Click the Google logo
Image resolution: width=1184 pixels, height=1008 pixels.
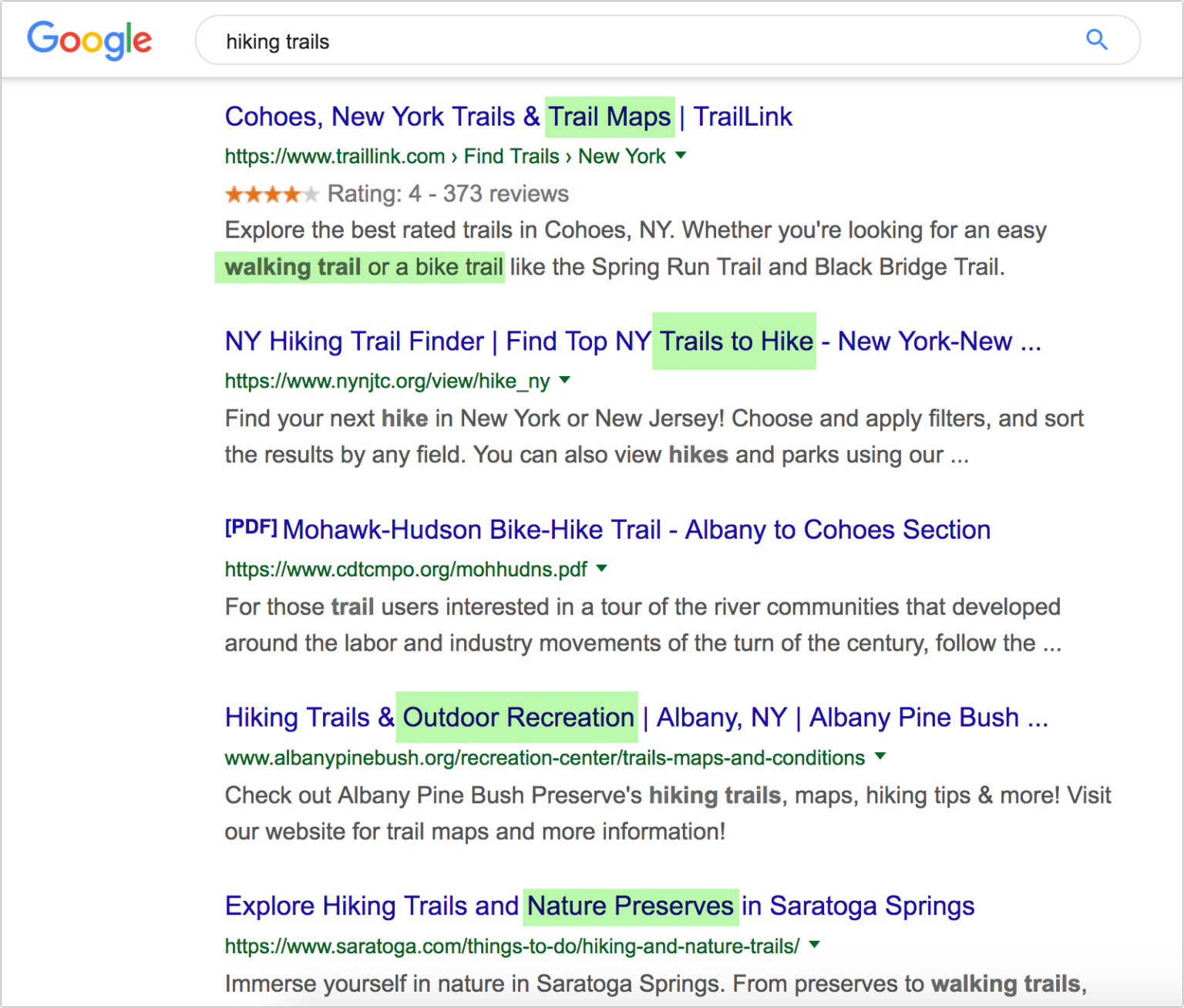89,40
